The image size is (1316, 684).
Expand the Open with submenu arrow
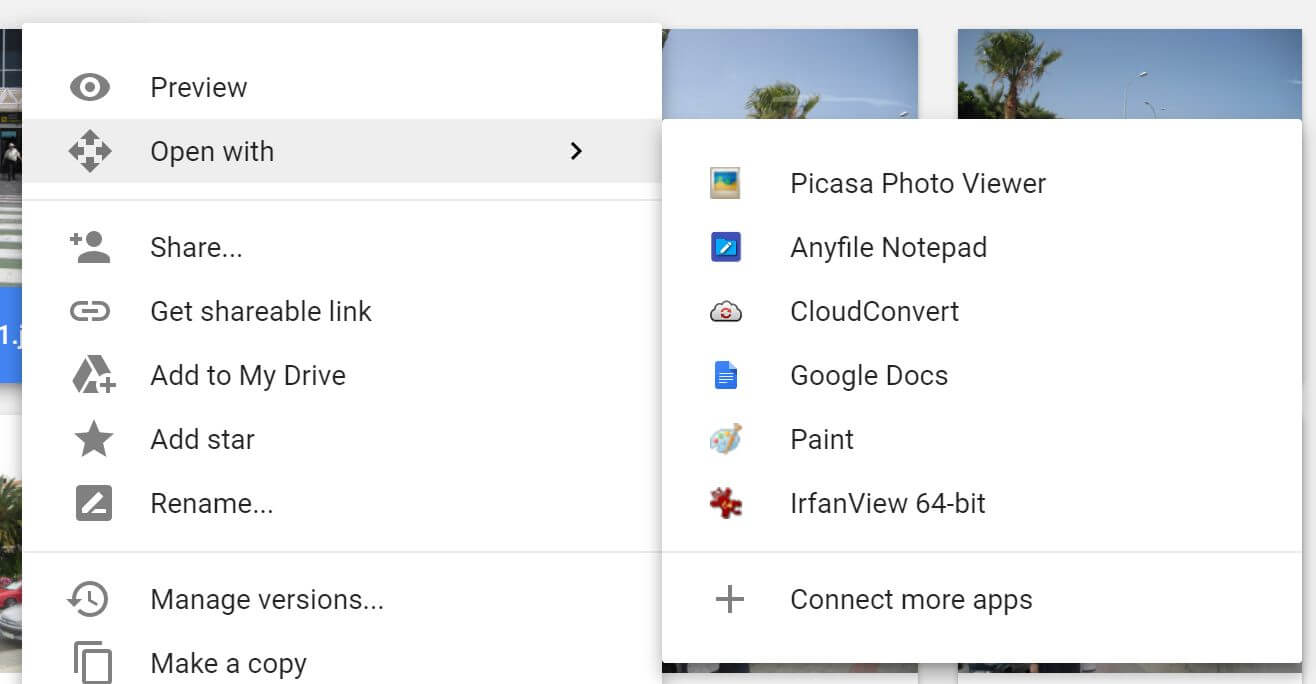coord(575,152)
